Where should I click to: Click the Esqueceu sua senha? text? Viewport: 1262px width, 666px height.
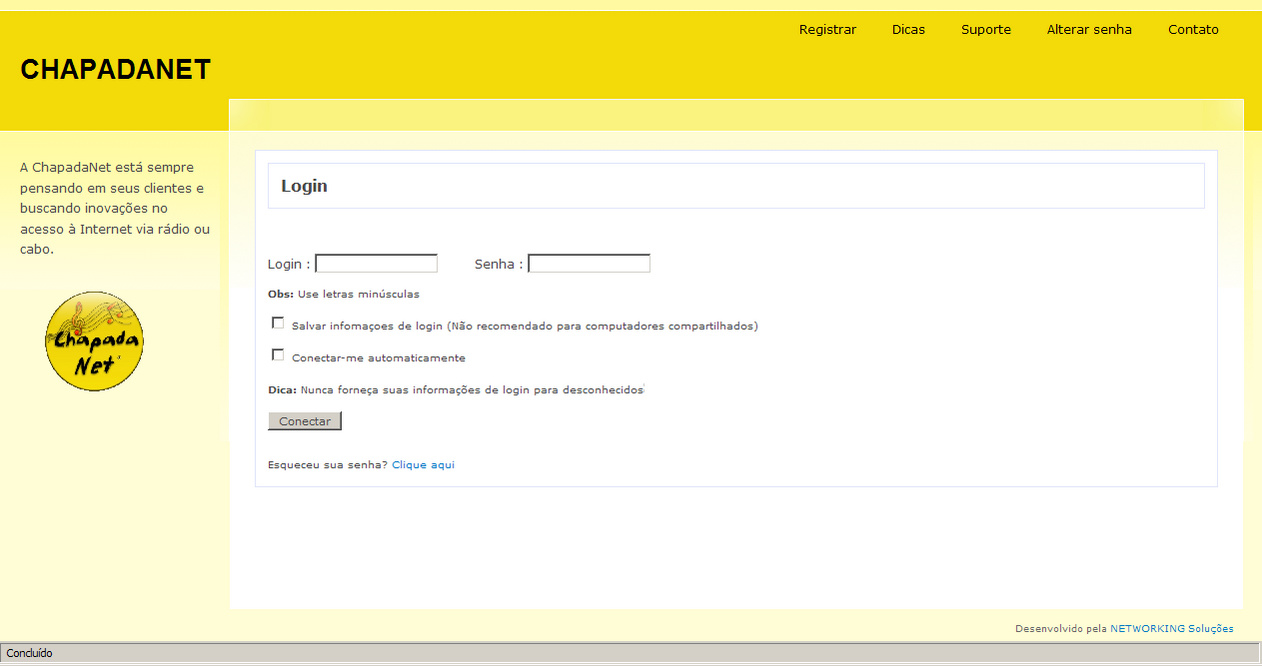point(328,465)
